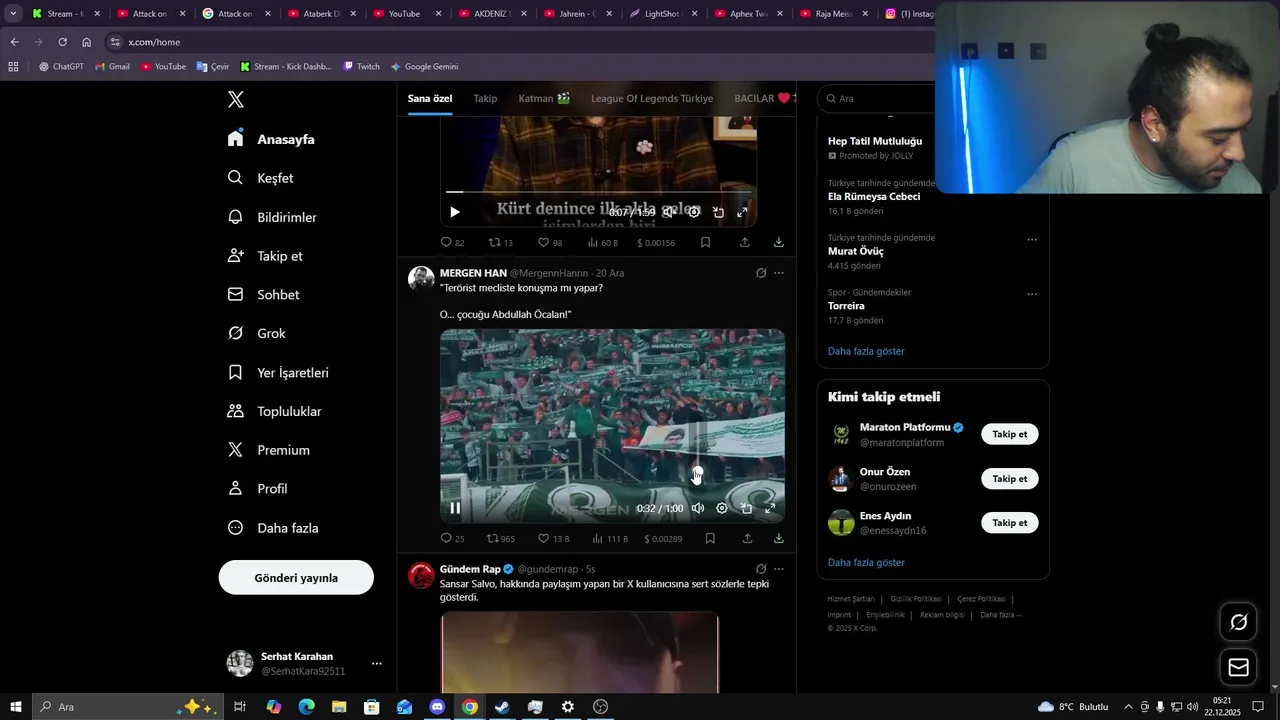The image size is (1280, 720).
Task: Play the 0:07 / 1:59 video
Action: pyautogui.click(x=455, y=212)
